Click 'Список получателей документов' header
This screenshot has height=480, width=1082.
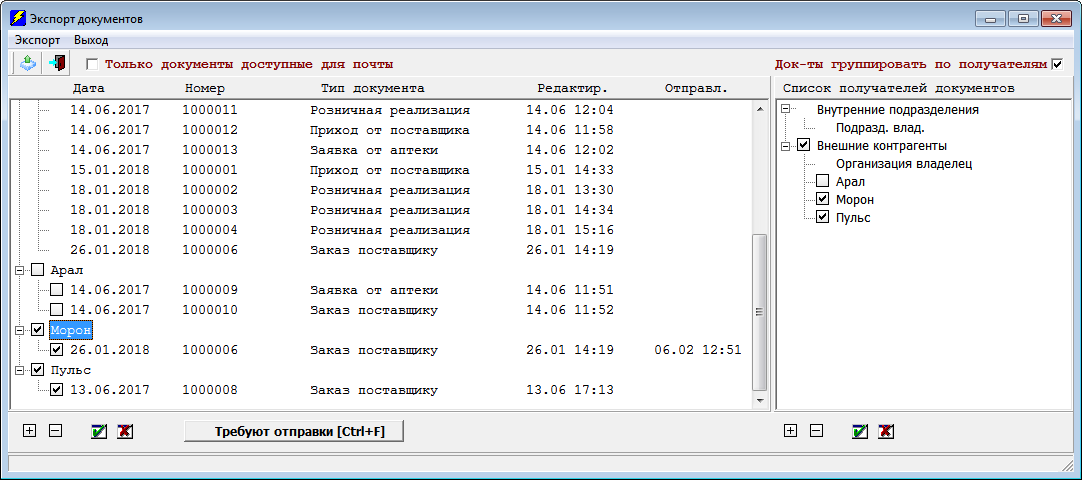(899, 88)
